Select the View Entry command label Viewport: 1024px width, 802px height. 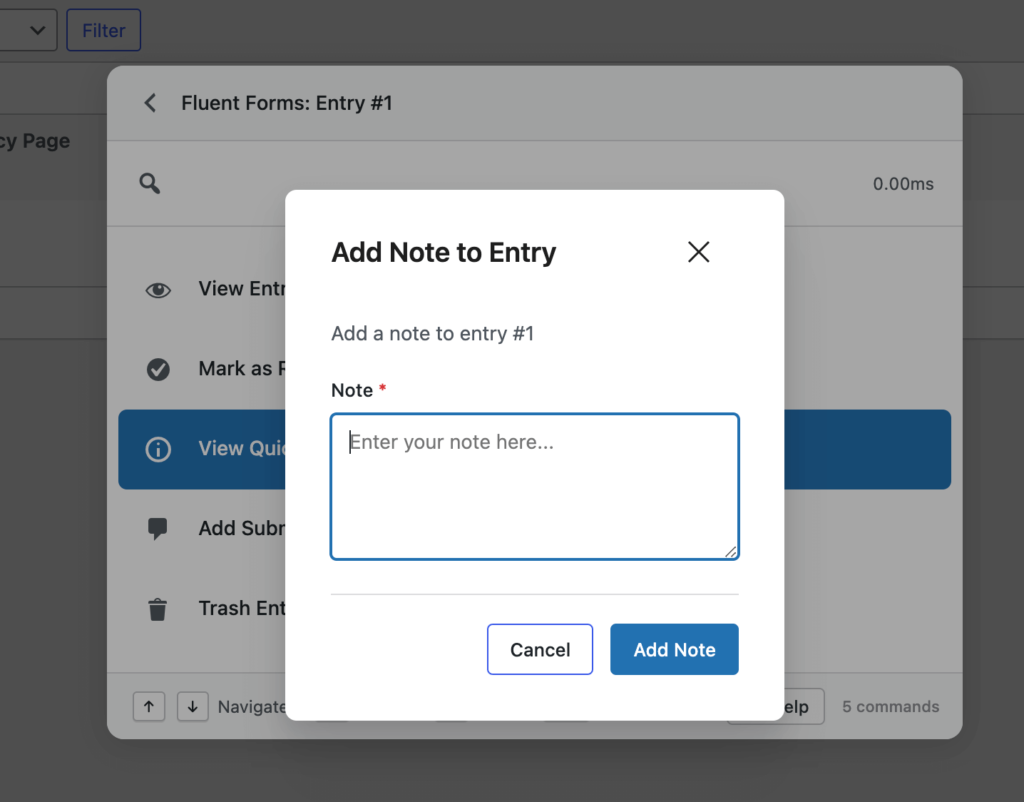(x=240, y=289)
